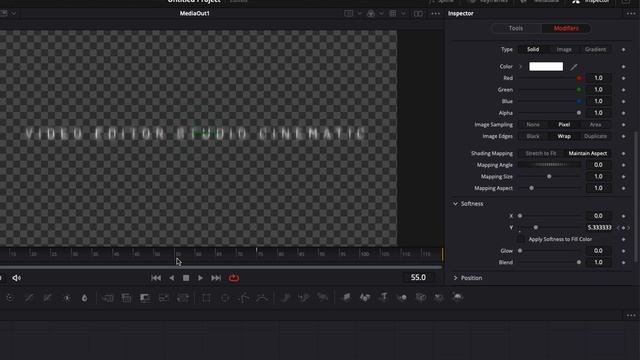Add a Hue Curves node from the toolbar
This screenshot has width=640, height=360.
coord(47,298)
